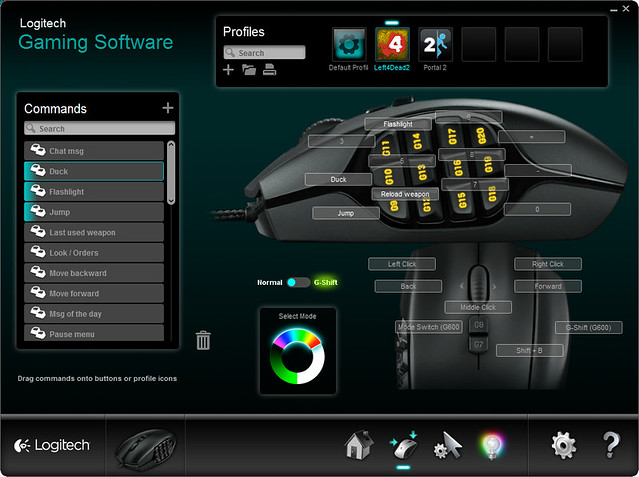This screenshot has width=639, height=477.
Task: Delete command using the trash can icon
Action: 203,341
